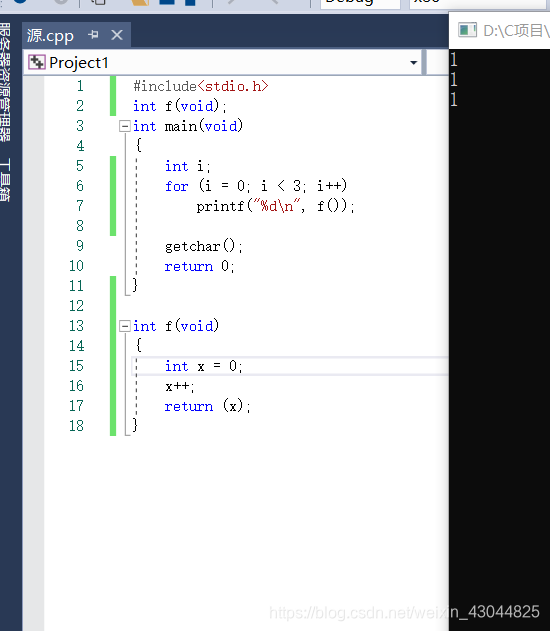This screenshot has width=550, height=631.
Task: Click the getchar(); line
Action: coord(204,246)
